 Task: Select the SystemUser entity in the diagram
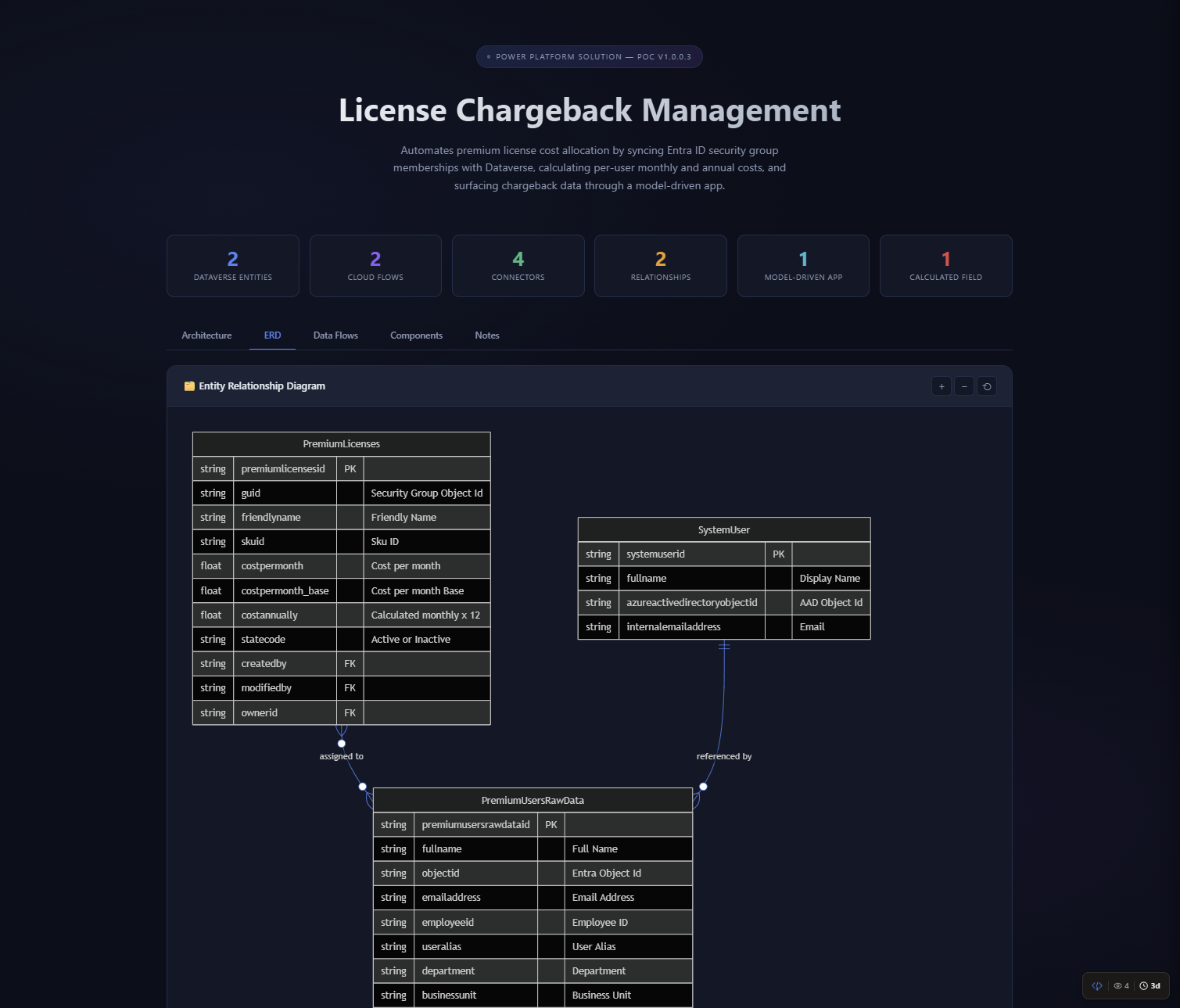(x=723, y=529)
